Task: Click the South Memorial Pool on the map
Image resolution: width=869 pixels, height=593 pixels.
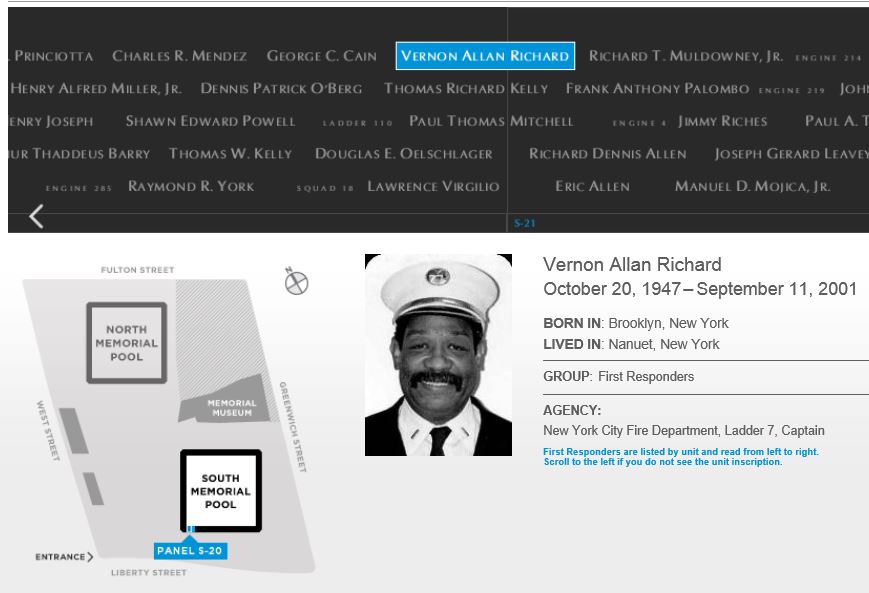Action: 221,490
